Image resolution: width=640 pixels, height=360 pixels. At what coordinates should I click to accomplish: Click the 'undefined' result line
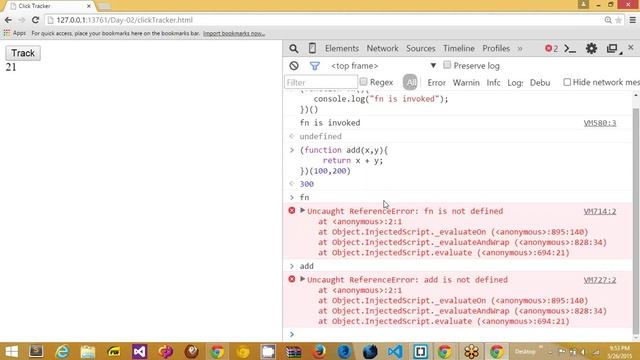(x=320, y=136)
